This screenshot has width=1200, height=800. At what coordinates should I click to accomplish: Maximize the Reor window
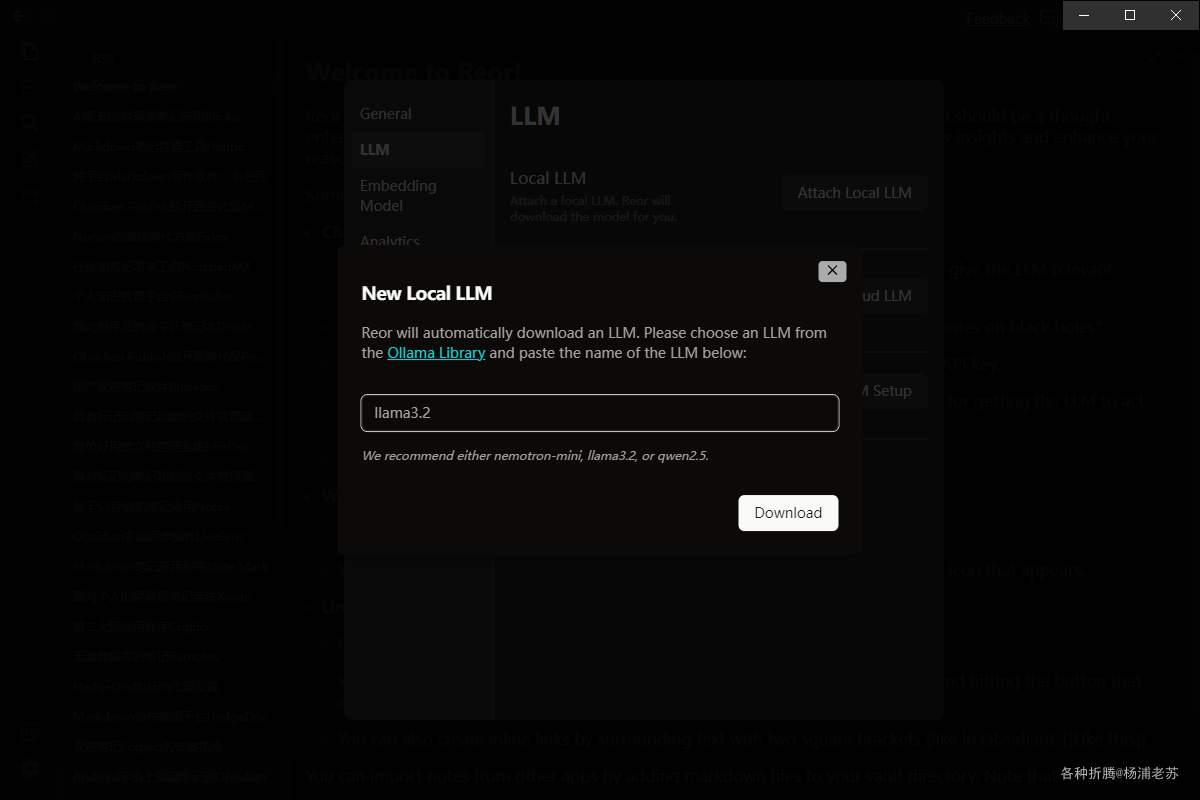coord(1130,15)
